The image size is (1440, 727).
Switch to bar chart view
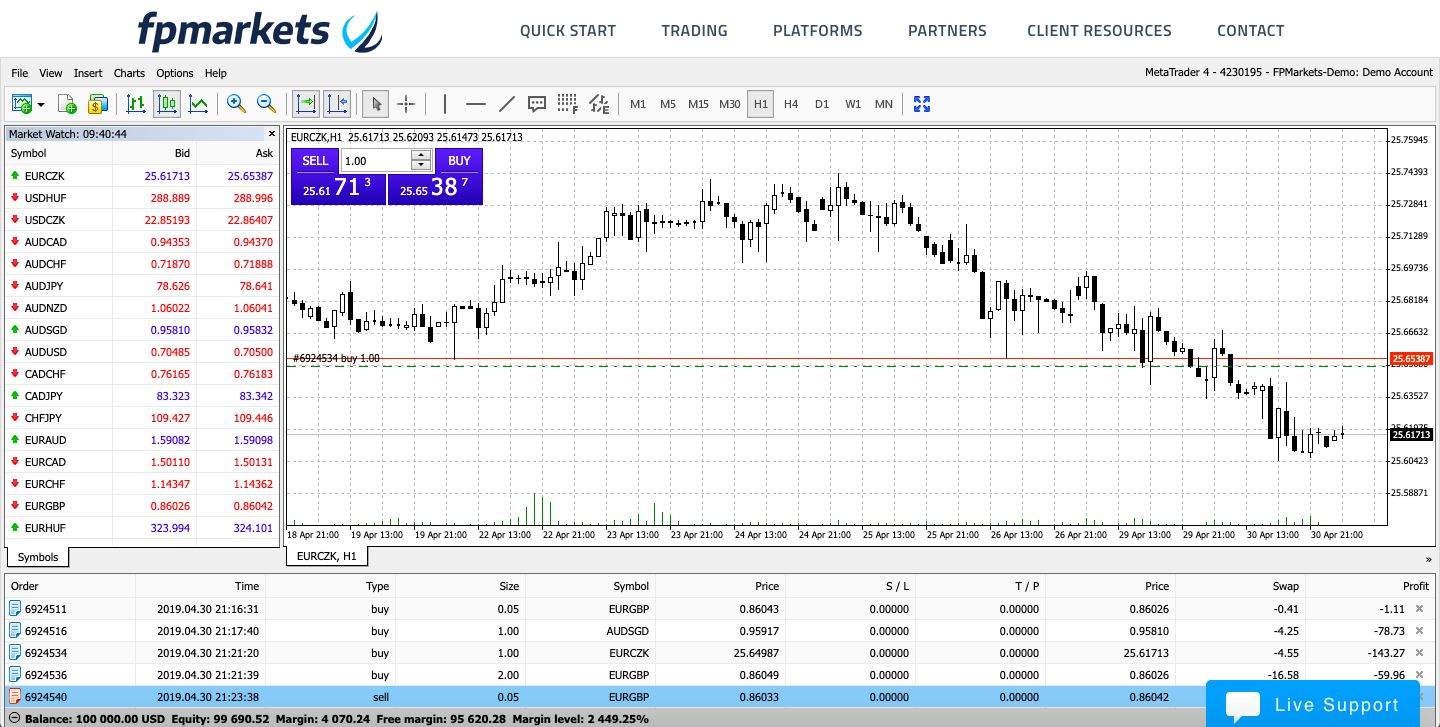click(136, 103)
